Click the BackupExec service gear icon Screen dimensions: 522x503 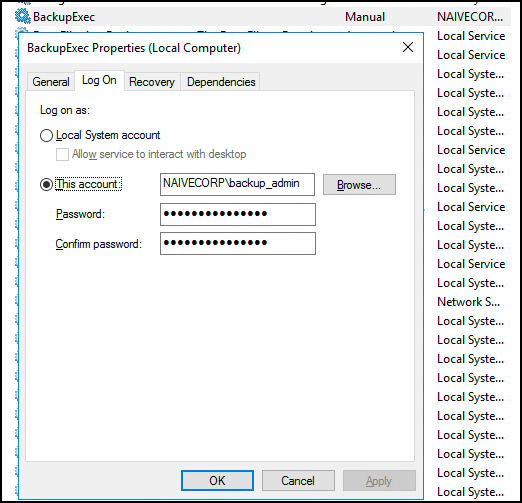(x=22, y=16)
